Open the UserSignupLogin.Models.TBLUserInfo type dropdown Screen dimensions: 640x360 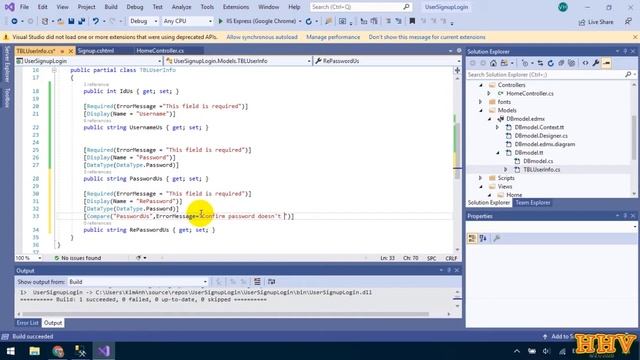(x=238, y=61)
